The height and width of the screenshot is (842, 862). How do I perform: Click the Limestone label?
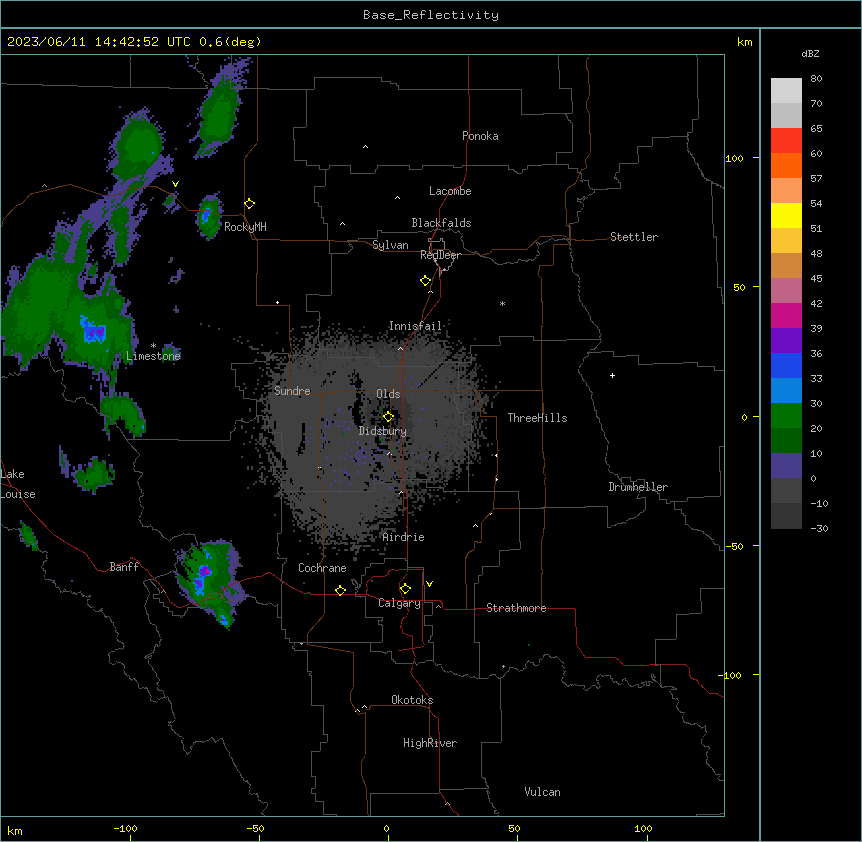[153, 356]
